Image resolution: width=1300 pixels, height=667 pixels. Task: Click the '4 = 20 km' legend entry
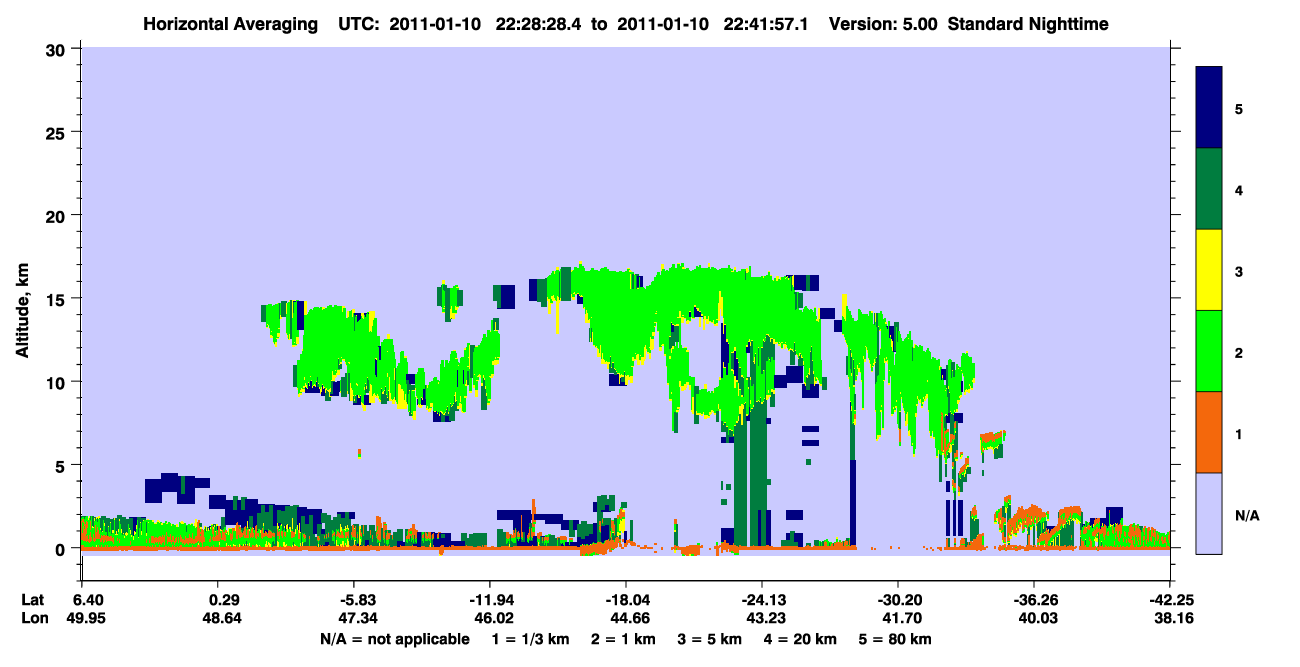pyautogui.click(x=801, y=639)
